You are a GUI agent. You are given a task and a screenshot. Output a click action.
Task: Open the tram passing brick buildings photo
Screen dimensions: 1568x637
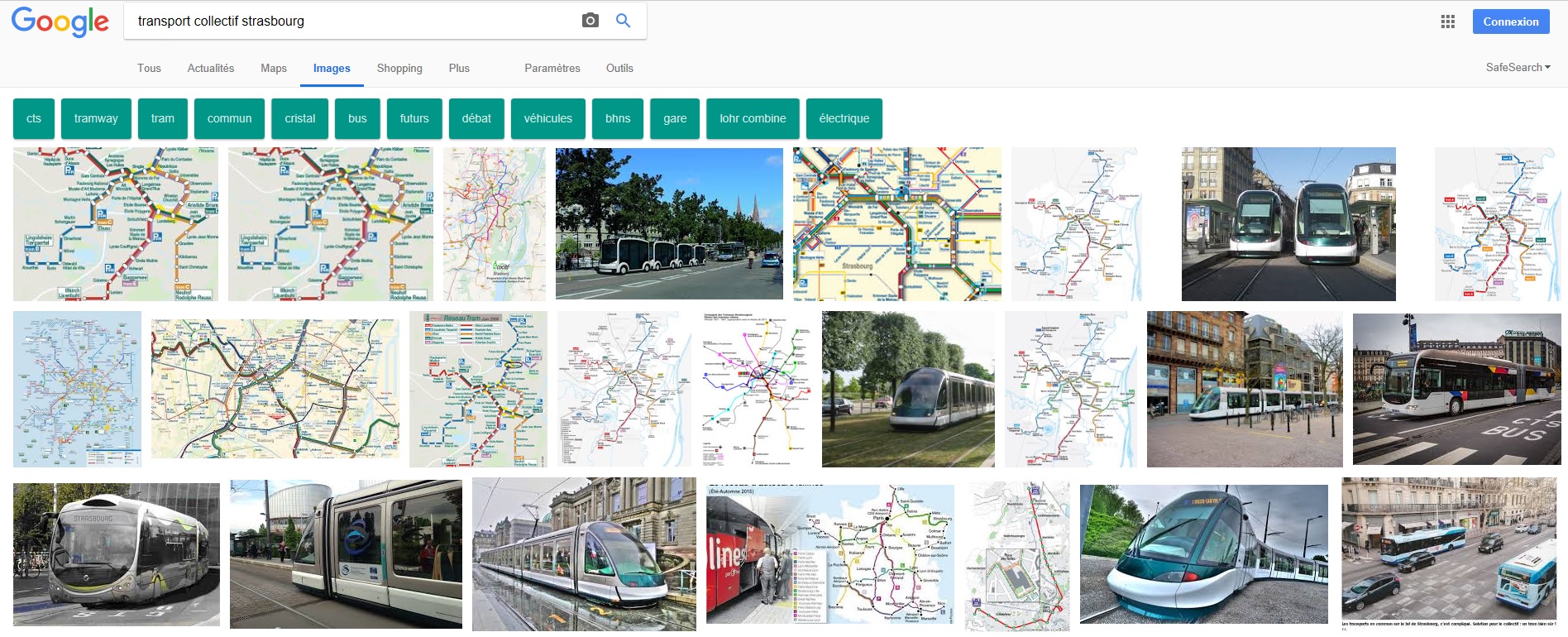(x=1245, y=389)
